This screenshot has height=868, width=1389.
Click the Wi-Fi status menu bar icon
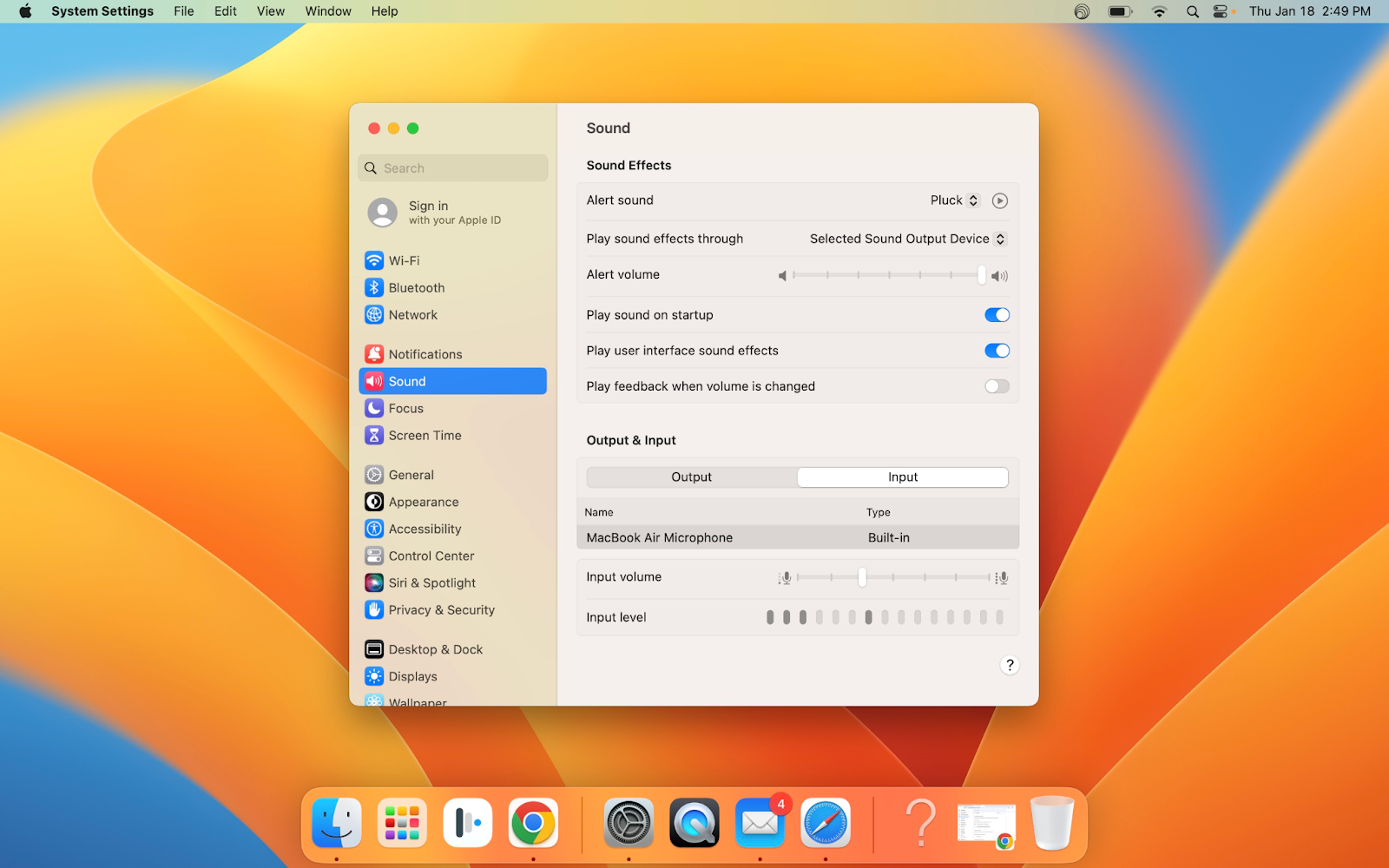point(1159,11)
